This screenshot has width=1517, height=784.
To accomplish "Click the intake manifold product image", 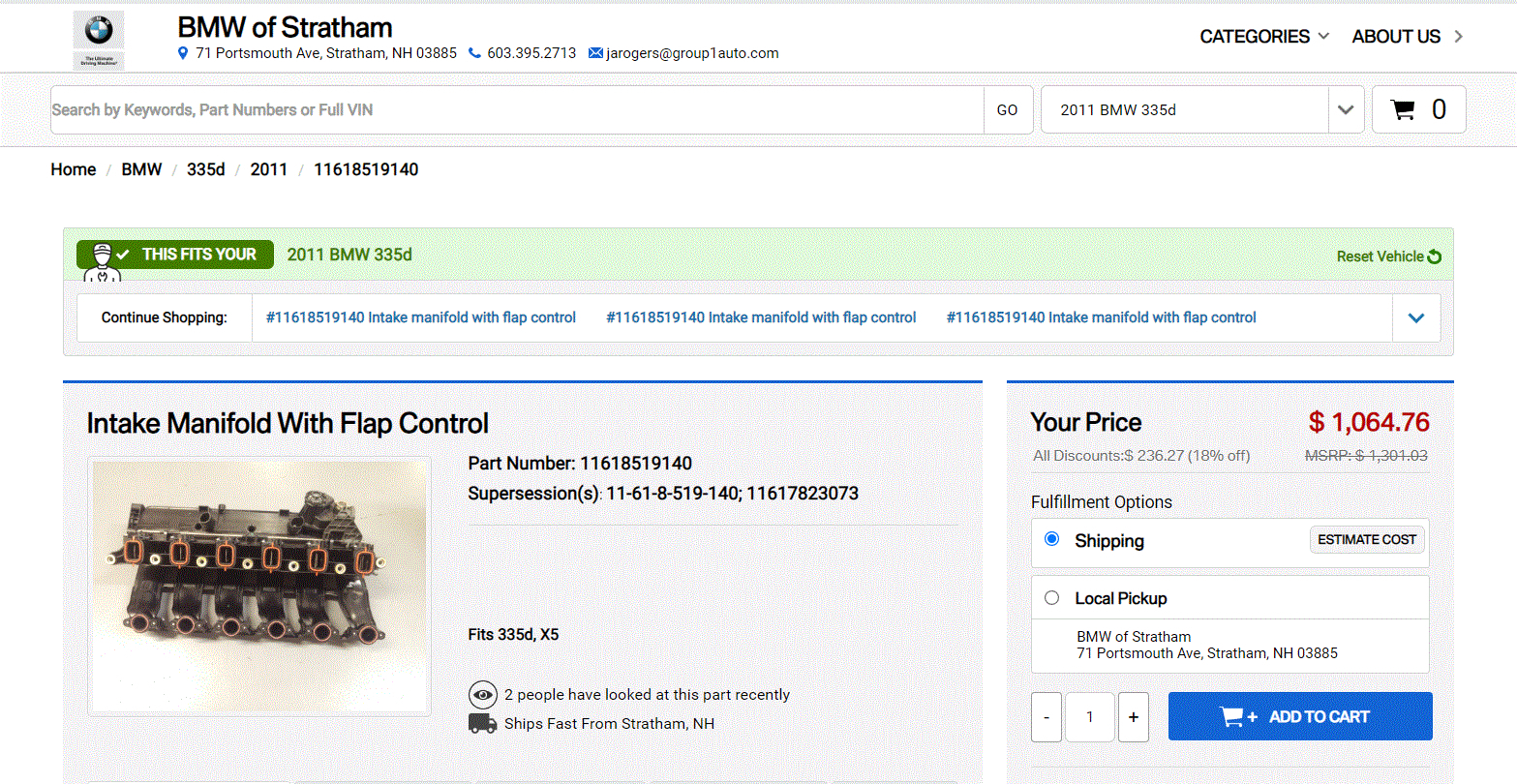I will click(259, 586).
